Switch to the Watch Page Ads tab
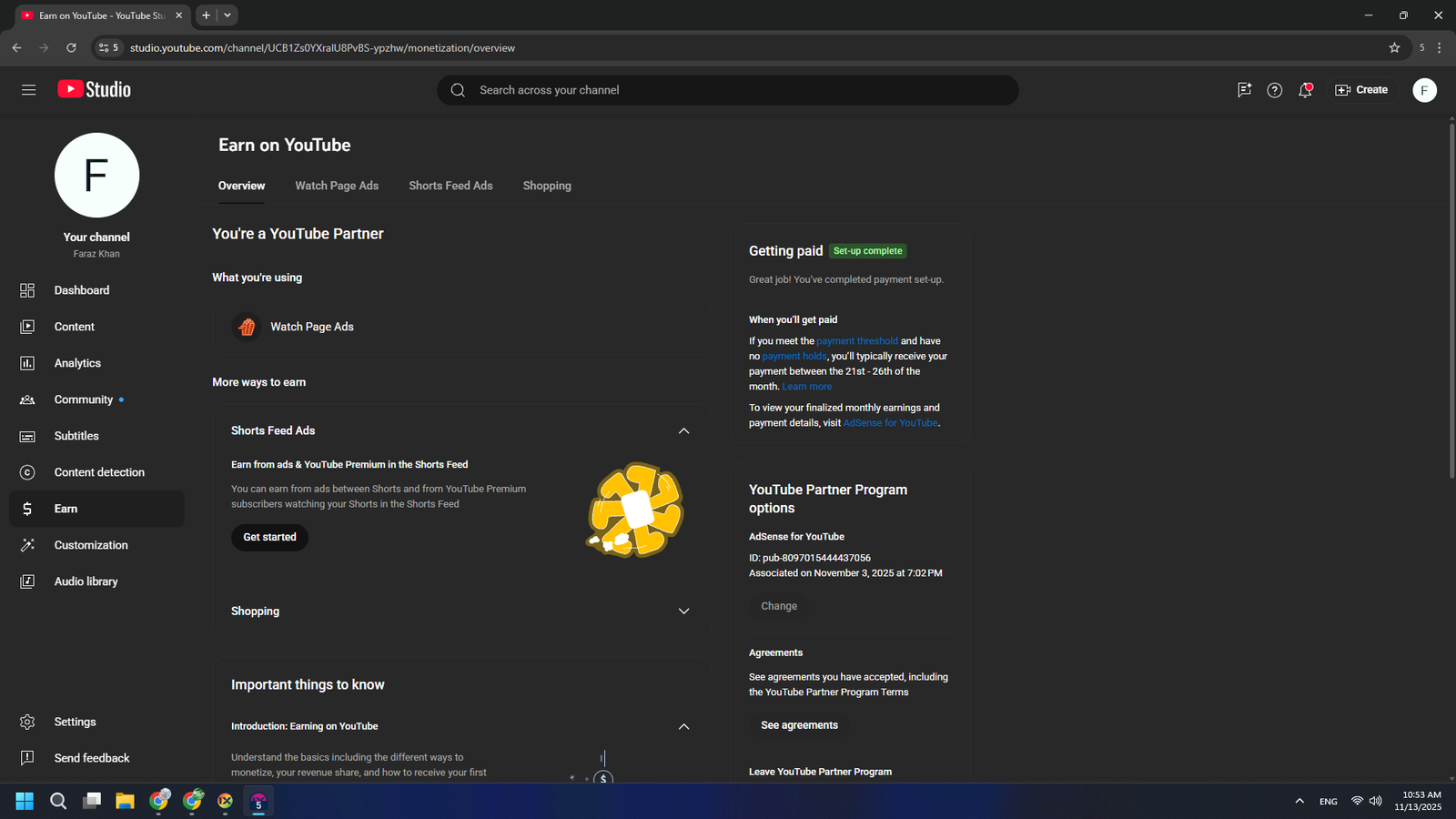The image size is (1456, 819). point(337,186)
